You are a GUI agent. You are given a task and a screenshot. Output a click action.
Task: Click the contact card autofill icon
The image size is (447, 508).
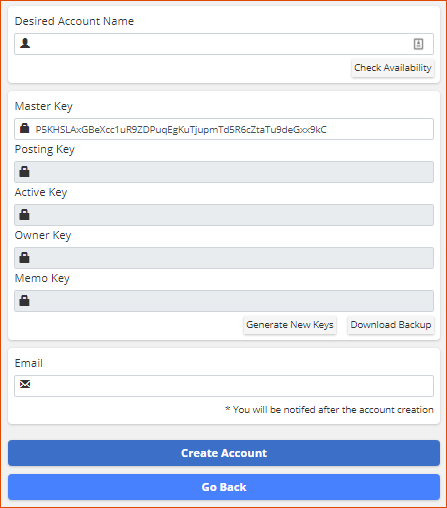tap(418, 44)
